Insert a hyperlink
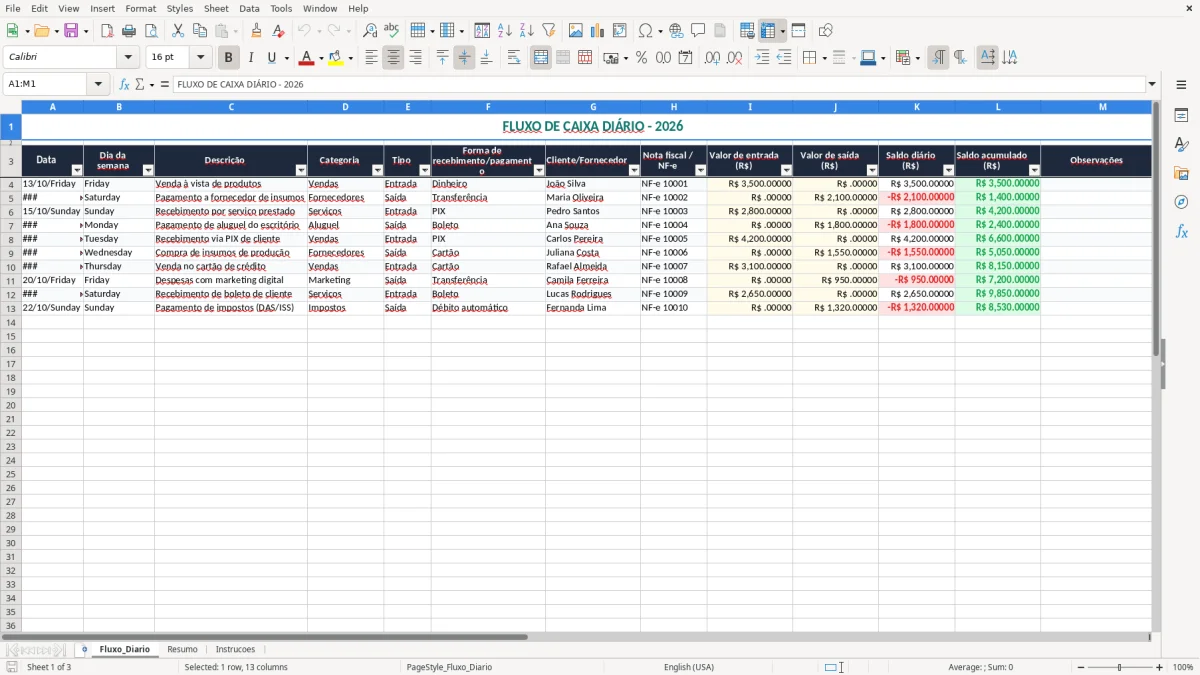This screenshot has width=1200, height=675. 677,31
